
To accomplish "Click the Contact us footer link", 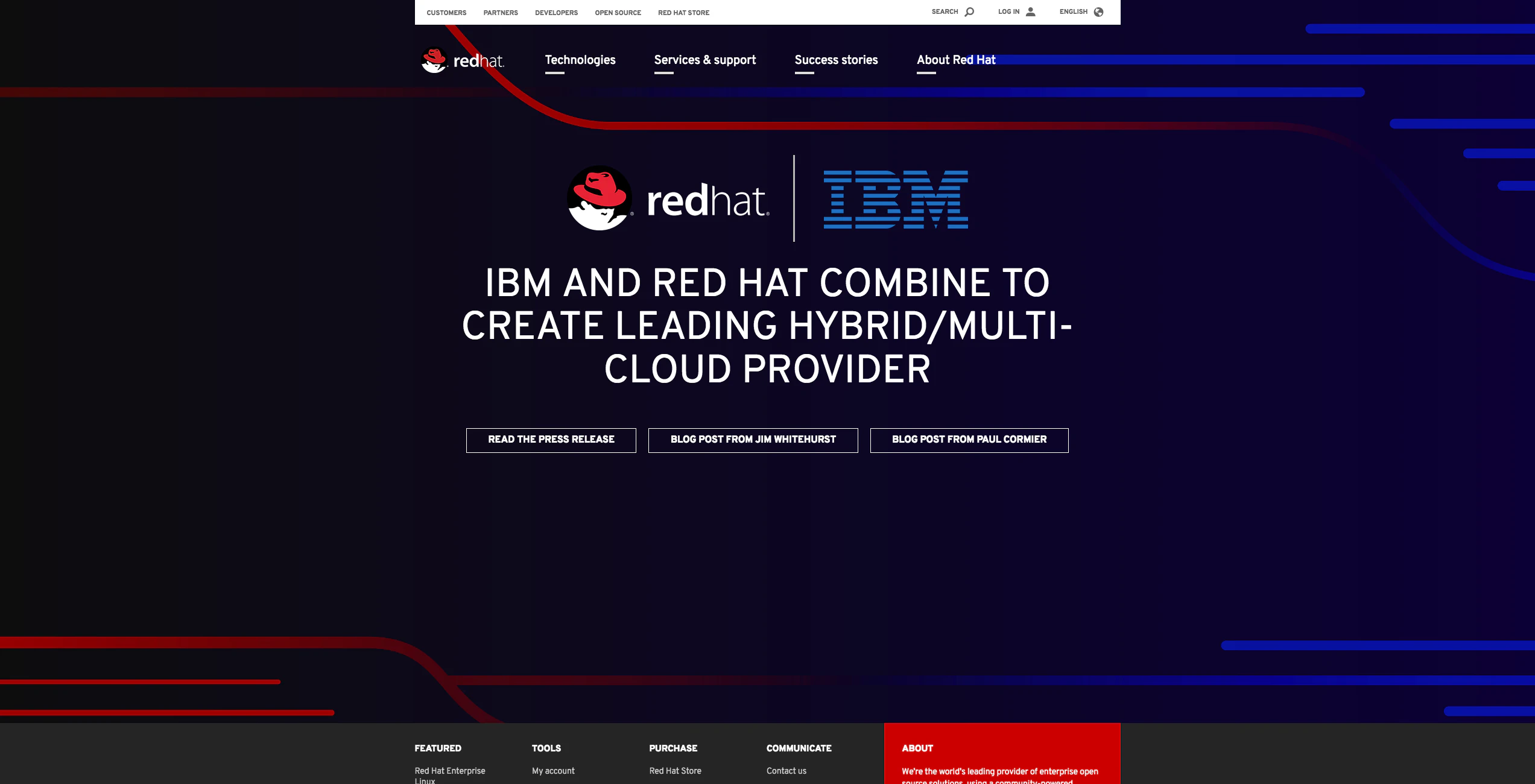I will click(x=786, y=771).
